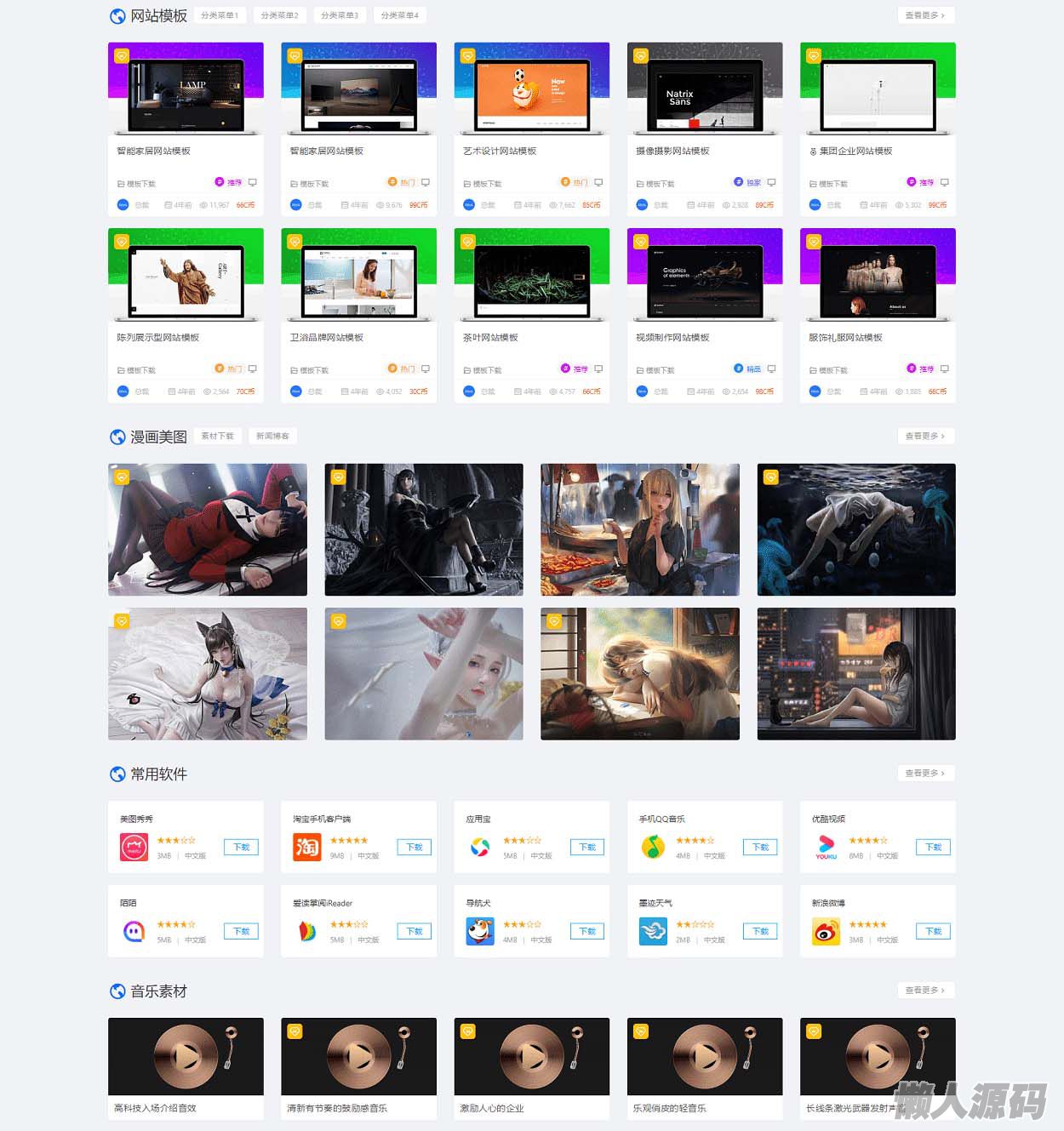Open the girl sleeping at sunlit desk artwork
Screen dimensions: 1064x1131
click(x=640, y=674)
